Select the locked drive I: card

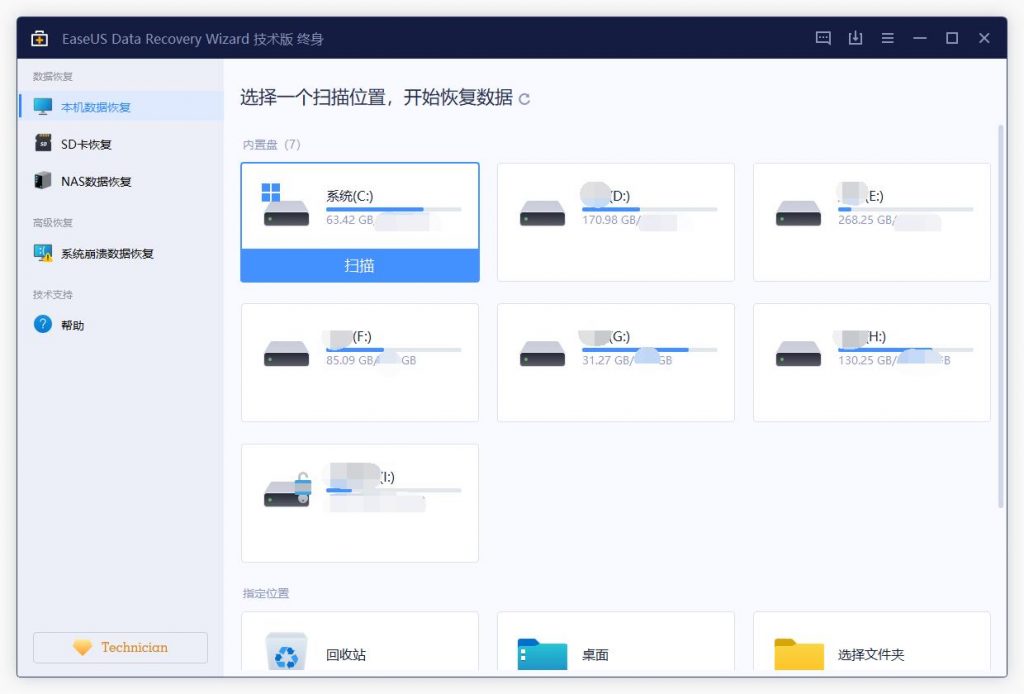(x=359, y=503)
